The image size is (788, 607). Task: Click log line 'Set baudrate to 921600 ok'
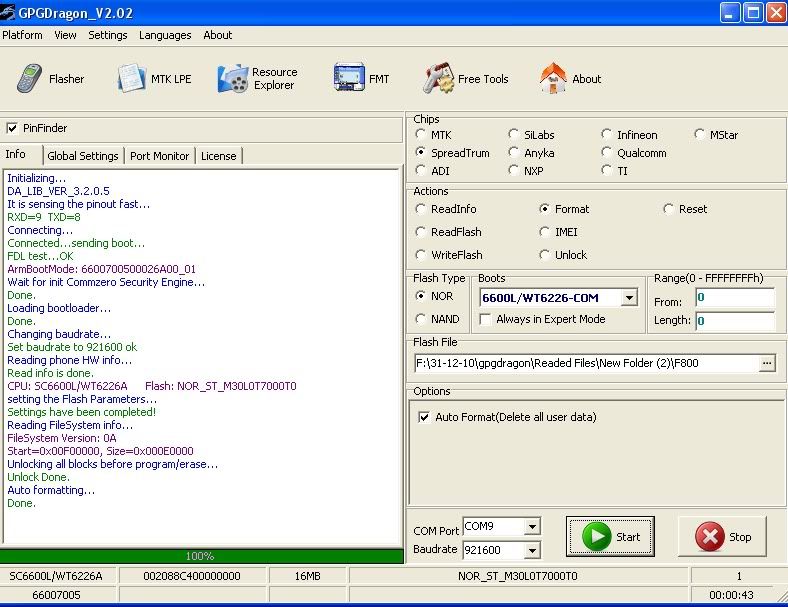(x=72, y=347)
